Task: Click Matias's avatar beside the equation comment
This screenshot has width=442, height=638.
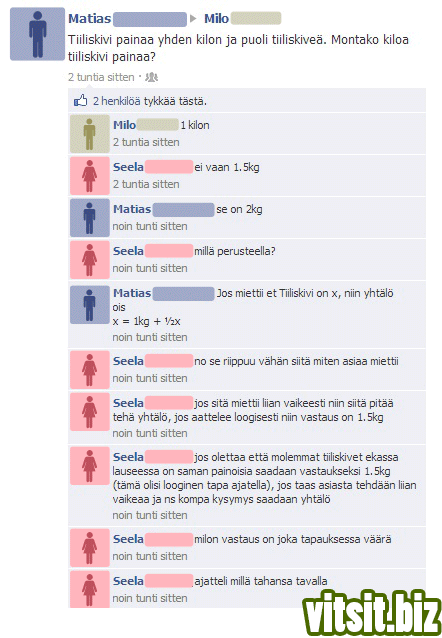Action: point(90,305)
